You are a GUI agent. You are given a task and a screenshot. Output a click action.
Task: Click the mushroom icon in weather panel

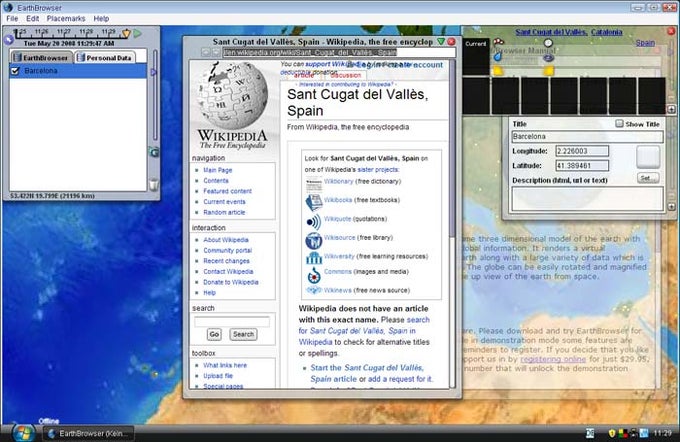click(x=499, y=42)
